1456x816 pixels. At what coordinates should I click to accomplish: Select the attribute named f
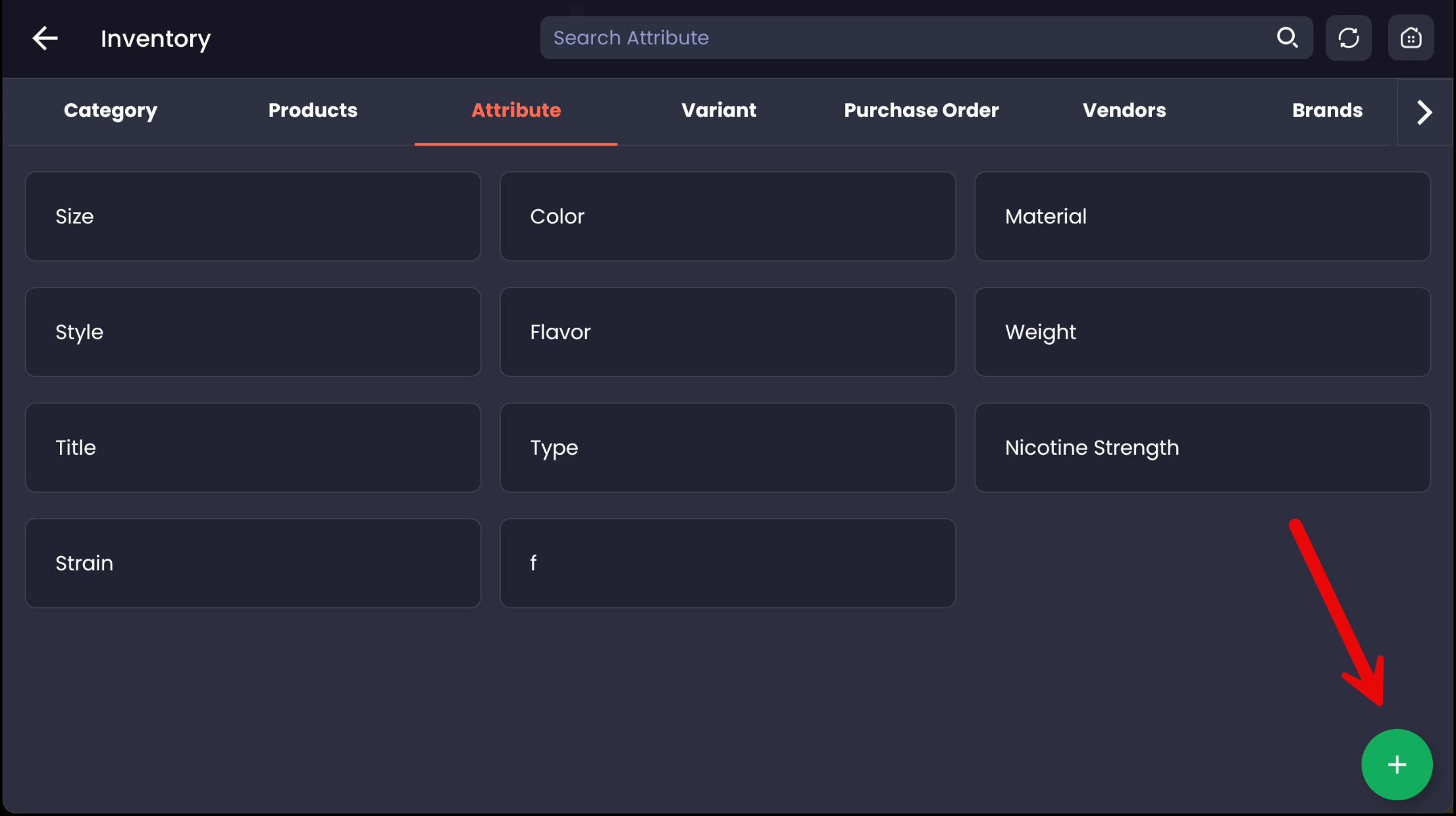(x=727, y=563)
